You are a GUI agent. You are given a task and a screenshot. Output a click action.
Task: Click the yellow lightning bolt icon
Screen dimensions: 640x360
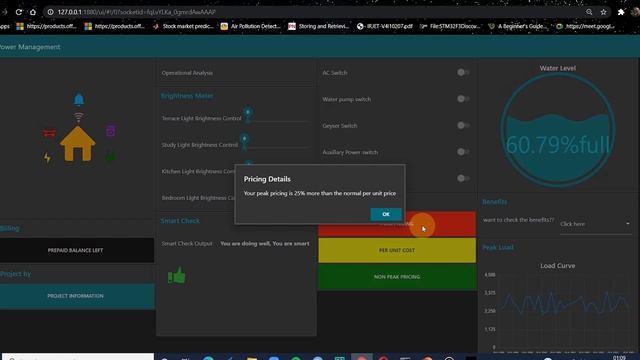point(47,158)
